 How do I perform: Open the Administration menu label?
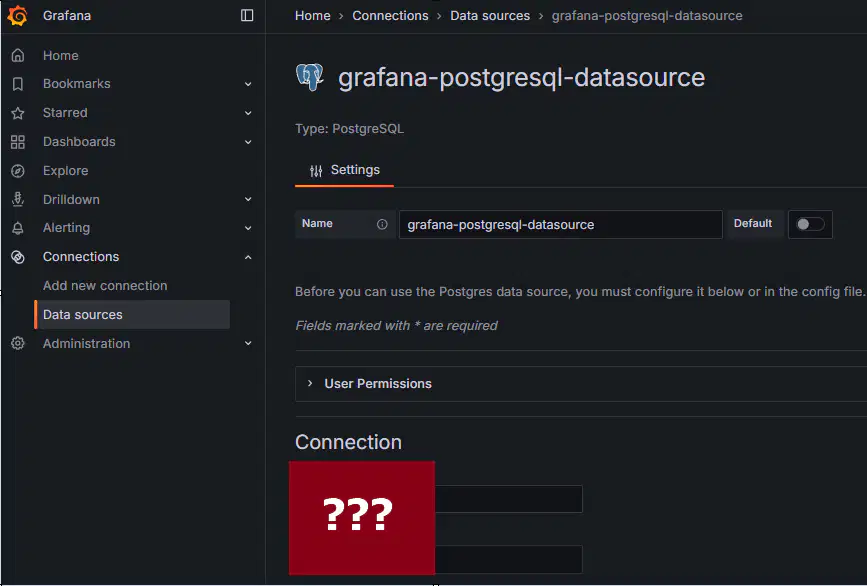(86, 343)
